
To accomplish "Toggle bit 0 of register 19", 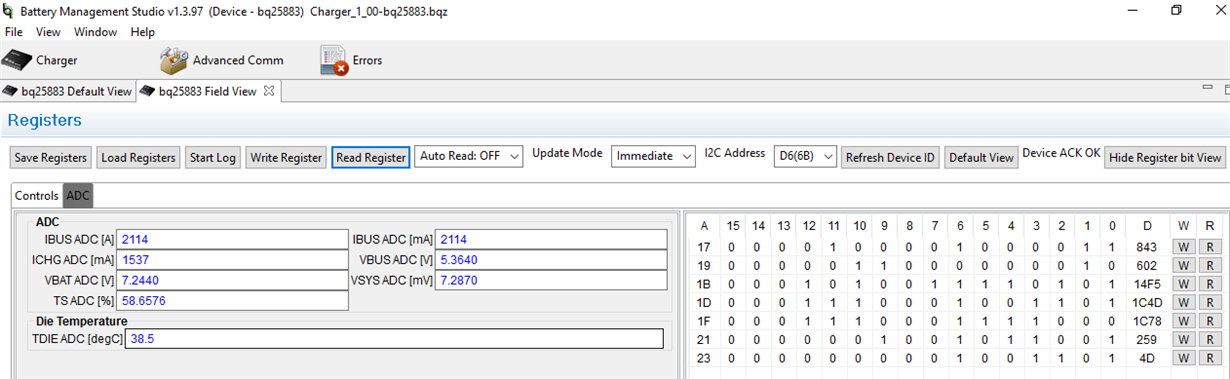I will coord(1112,265).
